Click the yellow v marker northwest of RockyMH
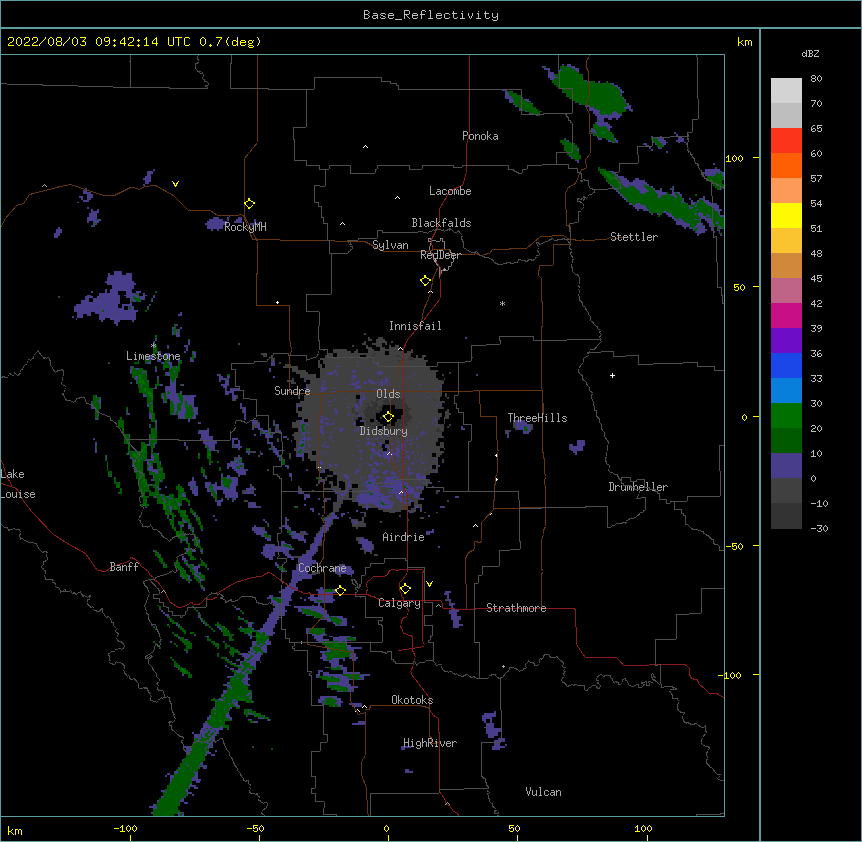 [x=175, y=184]
